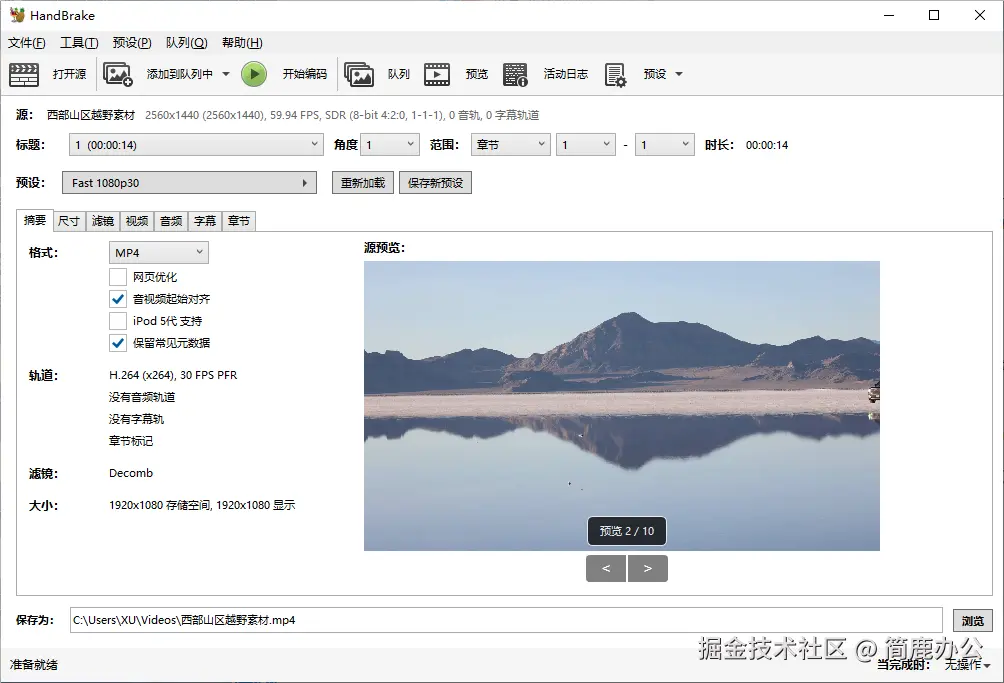
Task: Enable the 网页优化 checkbox
Action: (x=118, y=277)
